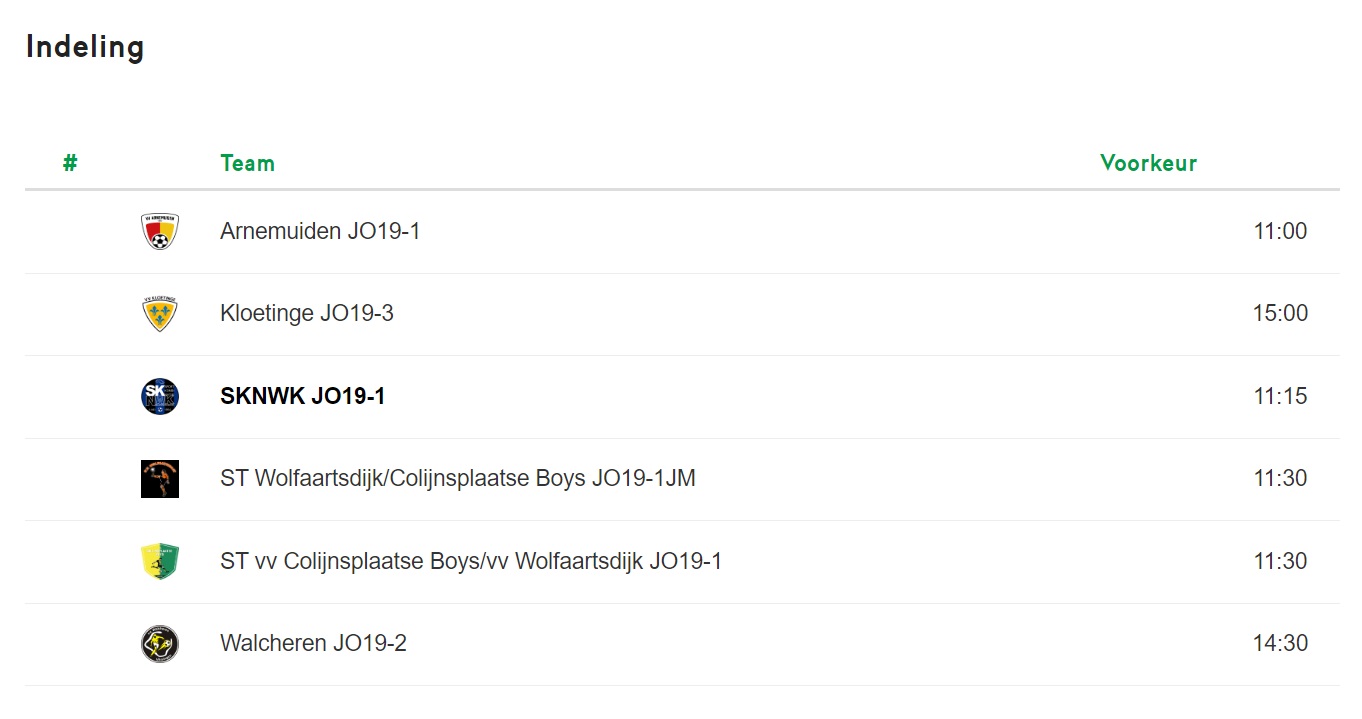The width and height of the screenshot is (1362, 719).
Task: Click the # column header
Action: (70, 163)
